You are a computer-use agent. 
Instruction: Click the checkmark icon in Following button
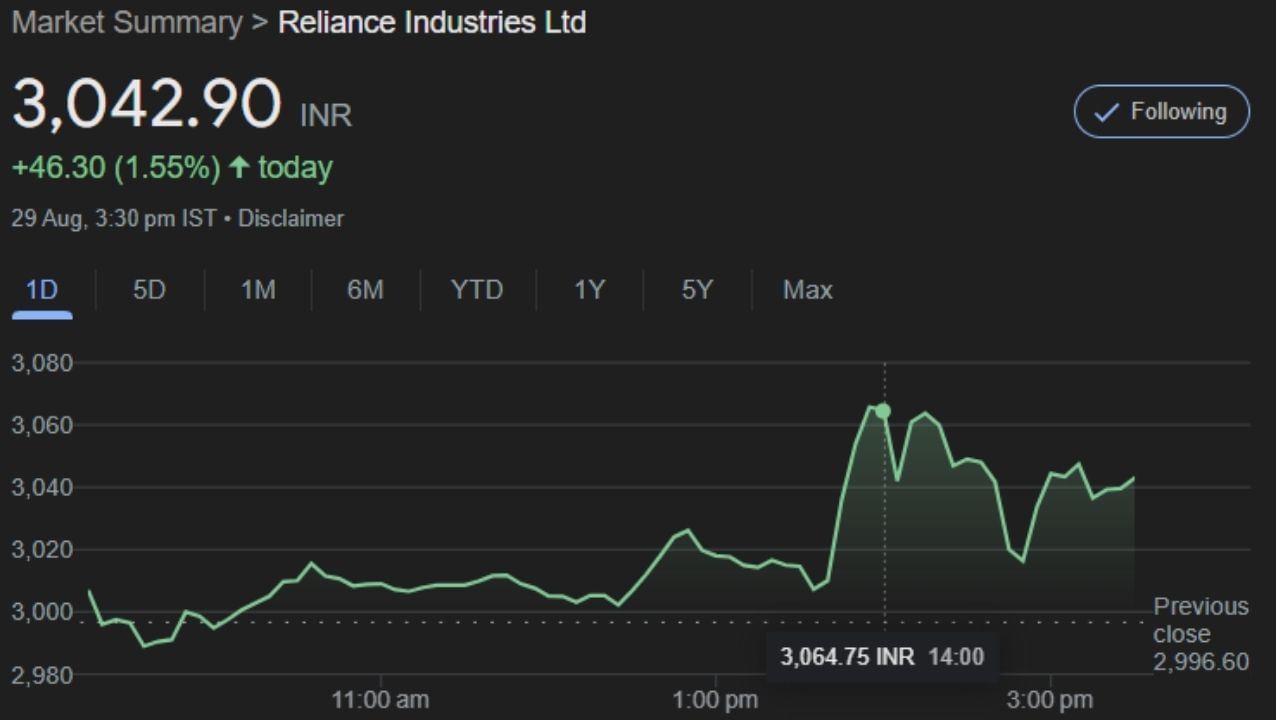1106,112
